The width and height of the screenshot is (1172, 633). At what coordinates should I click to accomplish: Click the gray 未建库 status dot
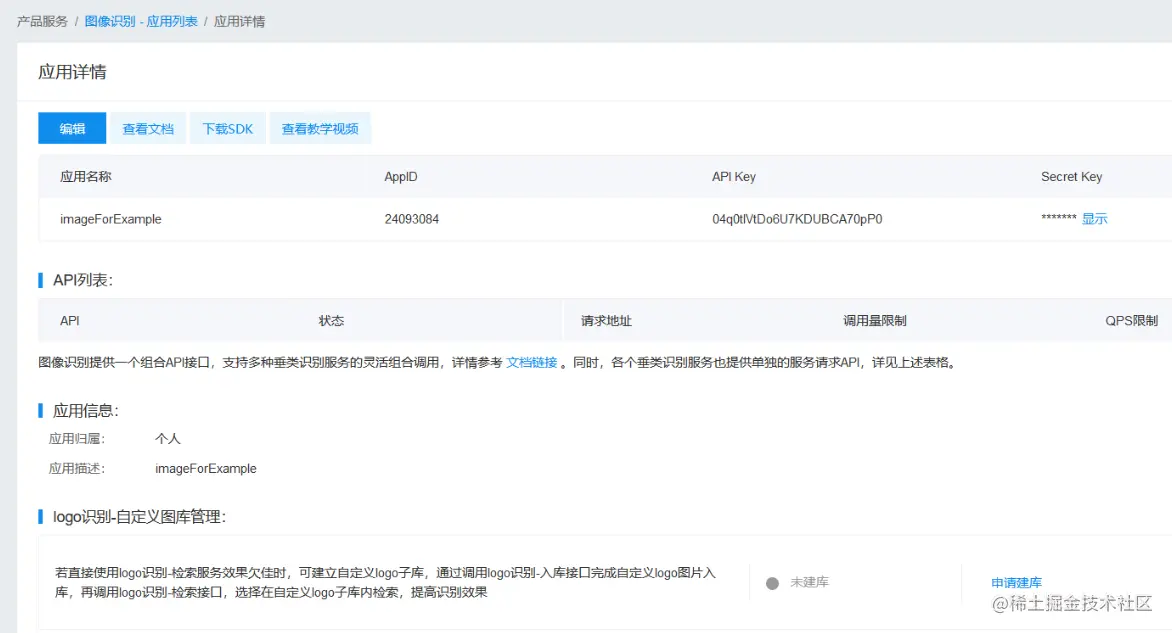pyautogui.click(x=771, y=582)
